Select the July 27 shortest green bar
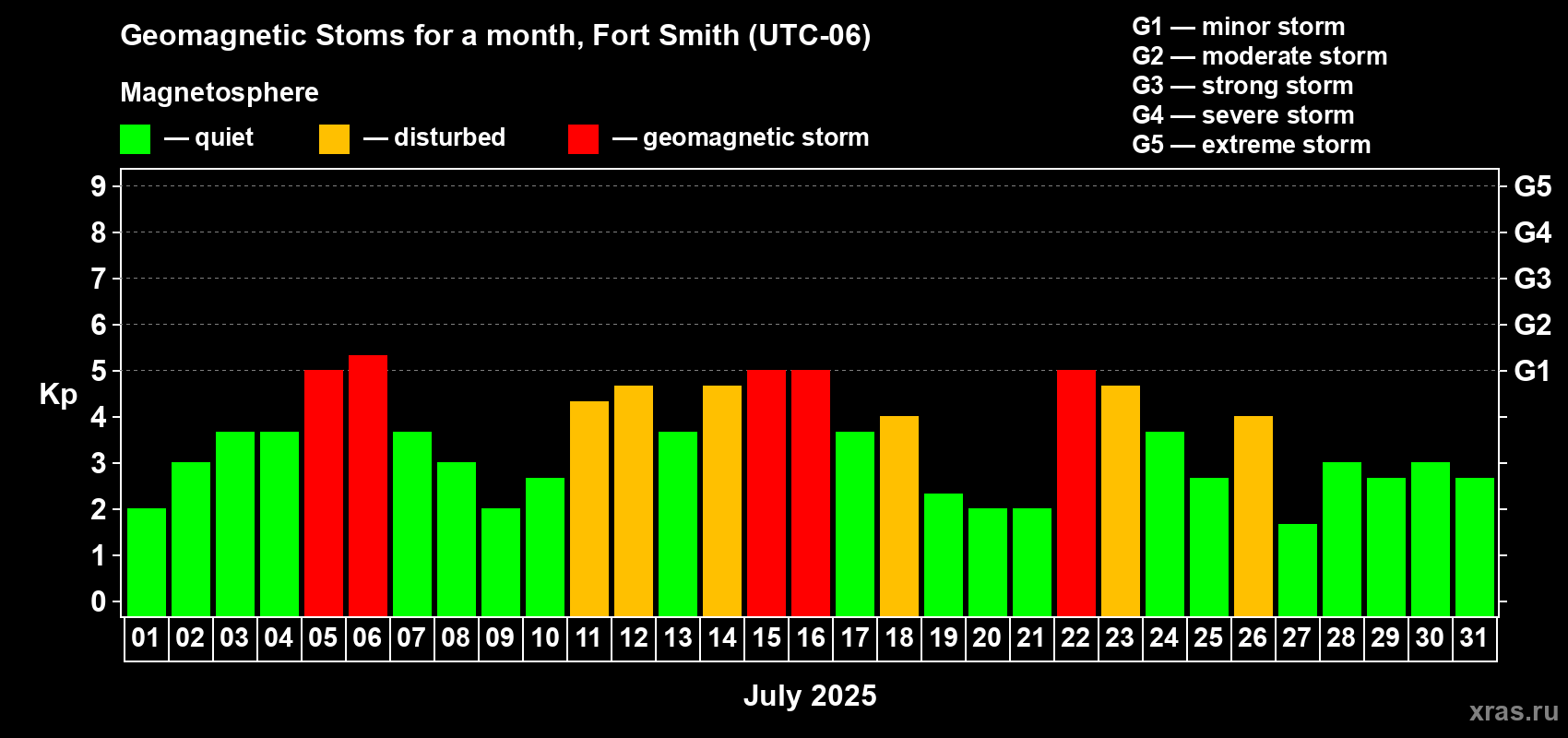The height and width of the screenshot is (738, 1568). click(1298, 570)
